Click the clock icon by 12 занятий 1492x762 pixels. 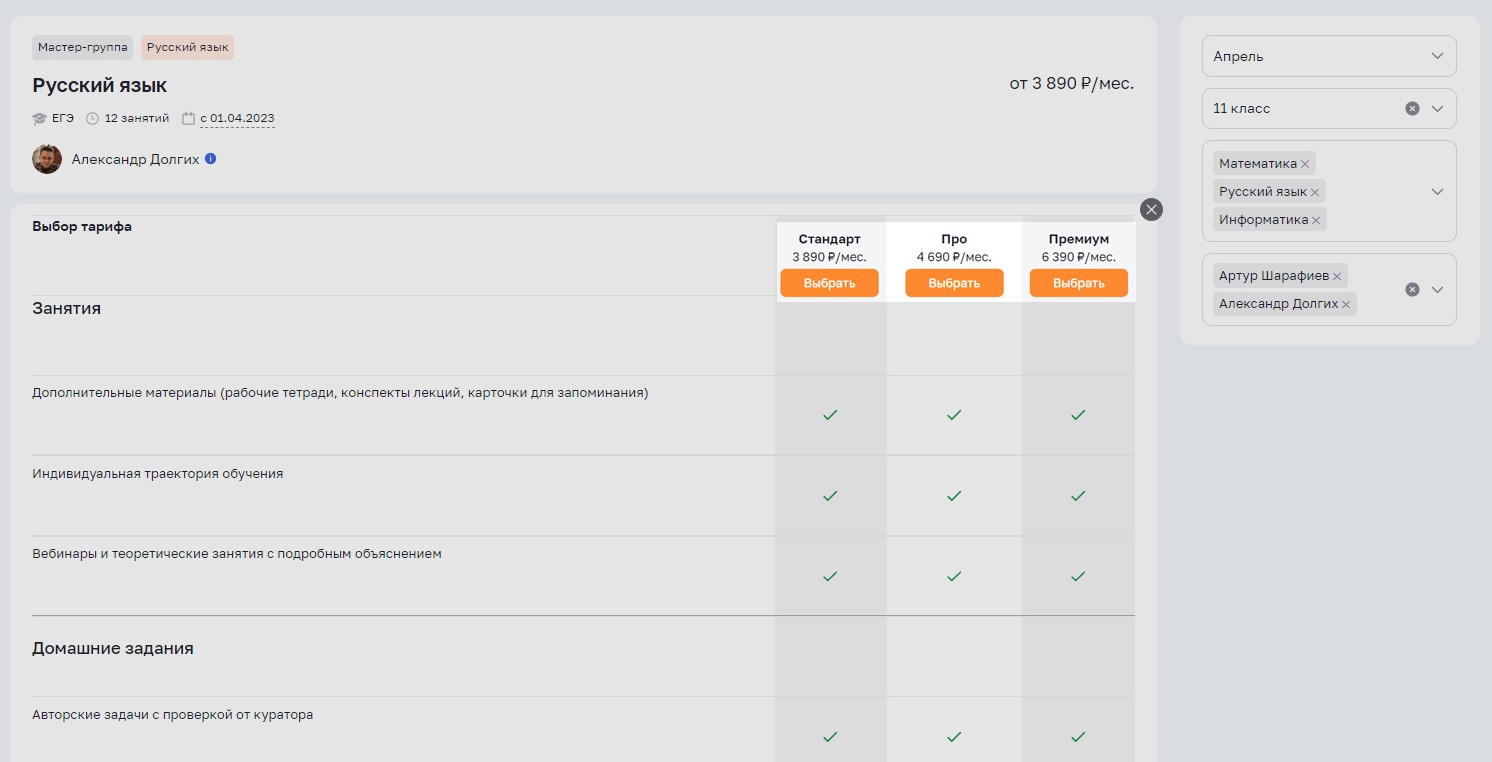click(93, 118)
